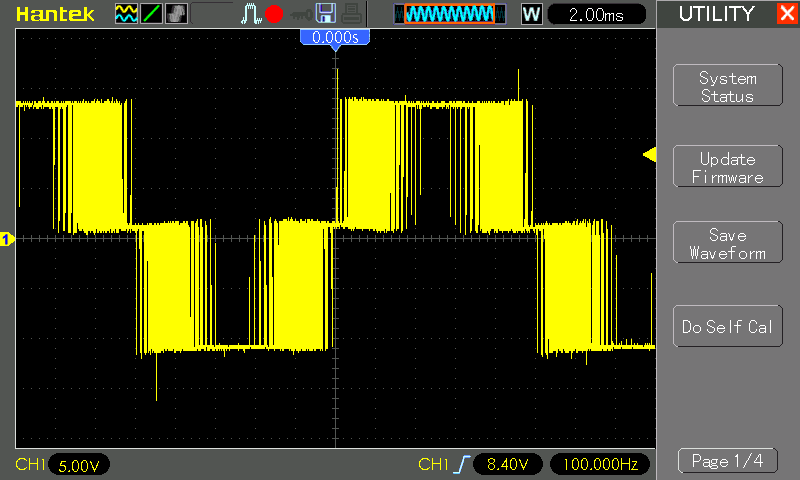Click the waveform display mode icon

[126, 14]
